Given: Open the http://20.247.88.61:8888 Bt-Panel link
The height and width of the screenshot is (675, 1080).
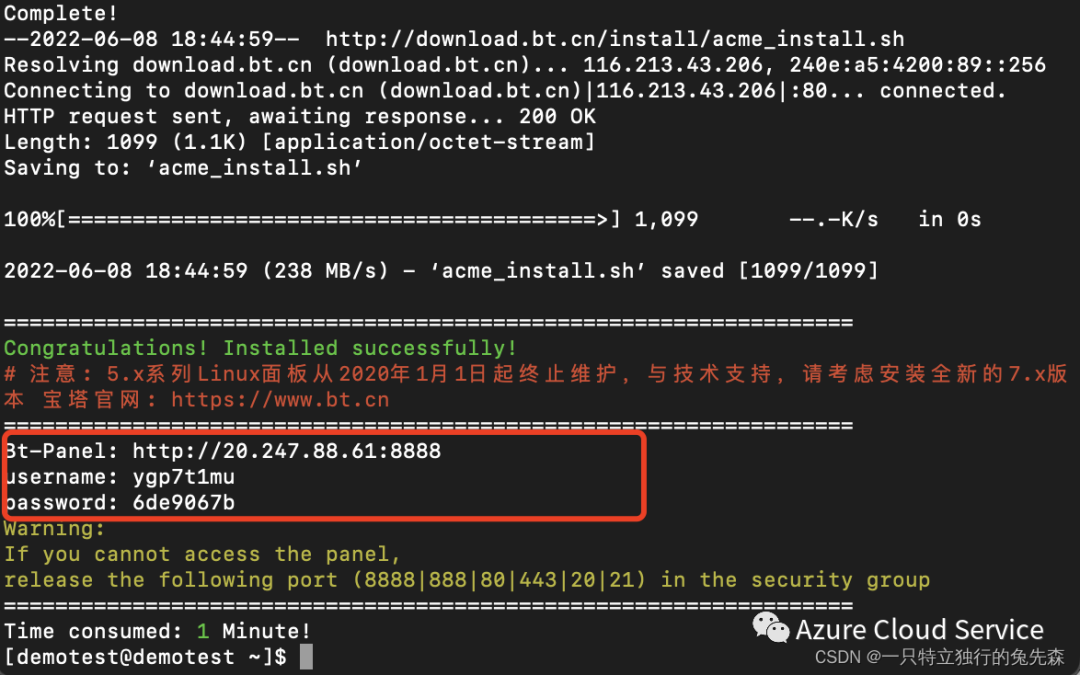Looking at the screenshot, I should 287,451.
